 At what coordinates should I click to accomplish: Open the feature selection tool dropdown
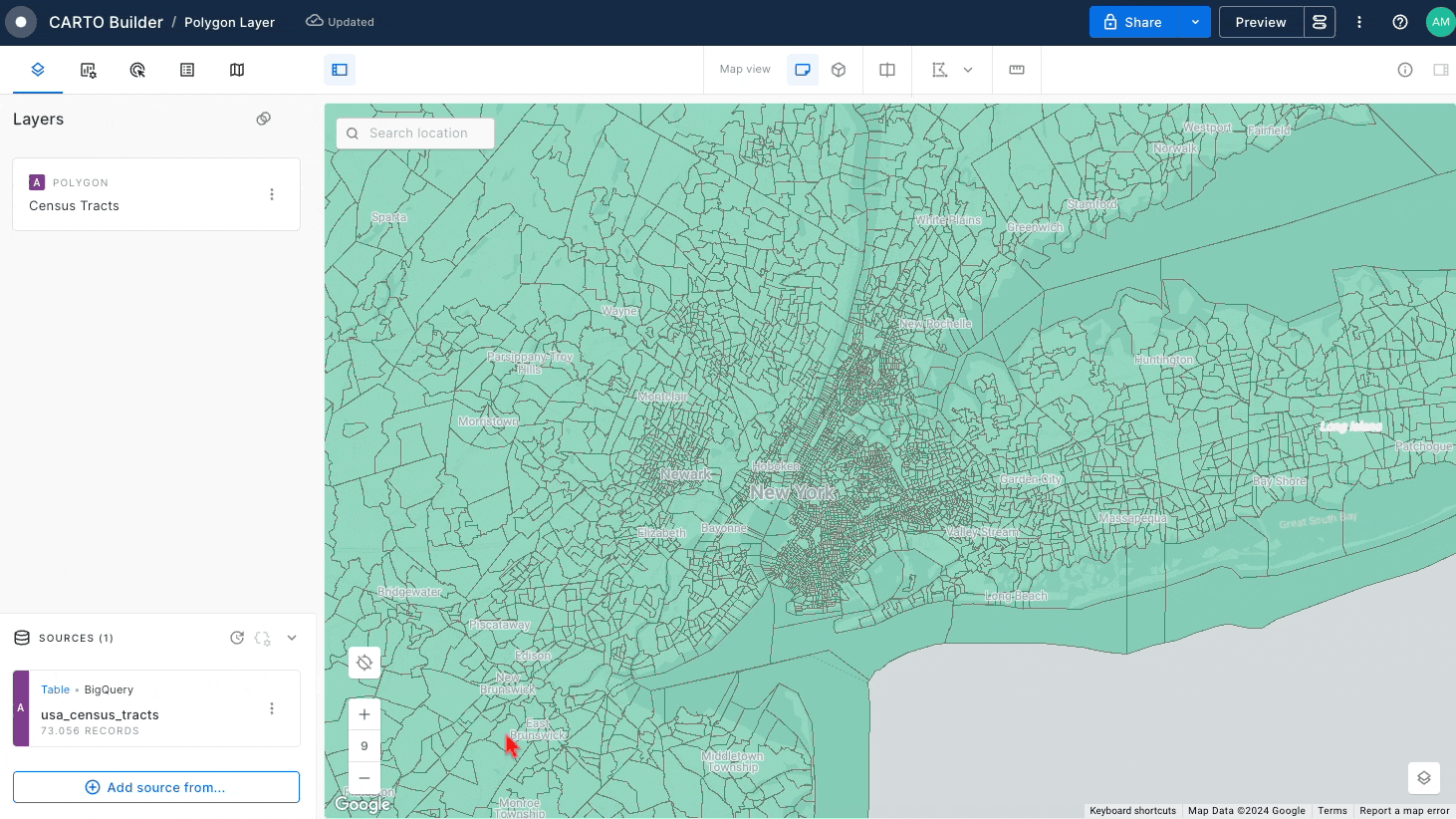tap(968, 70)
